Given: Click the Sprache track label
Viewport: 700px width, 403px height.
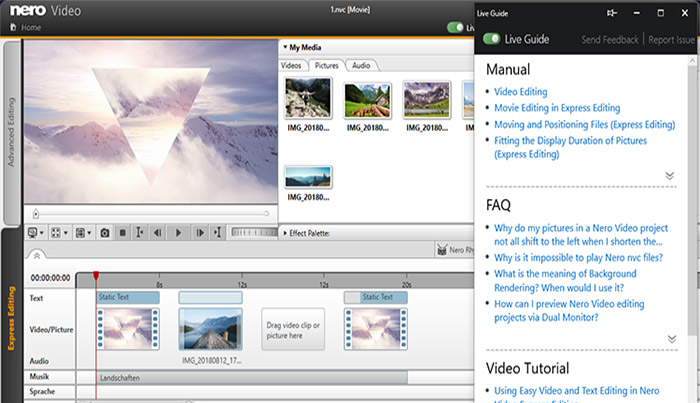Looking at the screenshot, I should click(x=42, y=391).
